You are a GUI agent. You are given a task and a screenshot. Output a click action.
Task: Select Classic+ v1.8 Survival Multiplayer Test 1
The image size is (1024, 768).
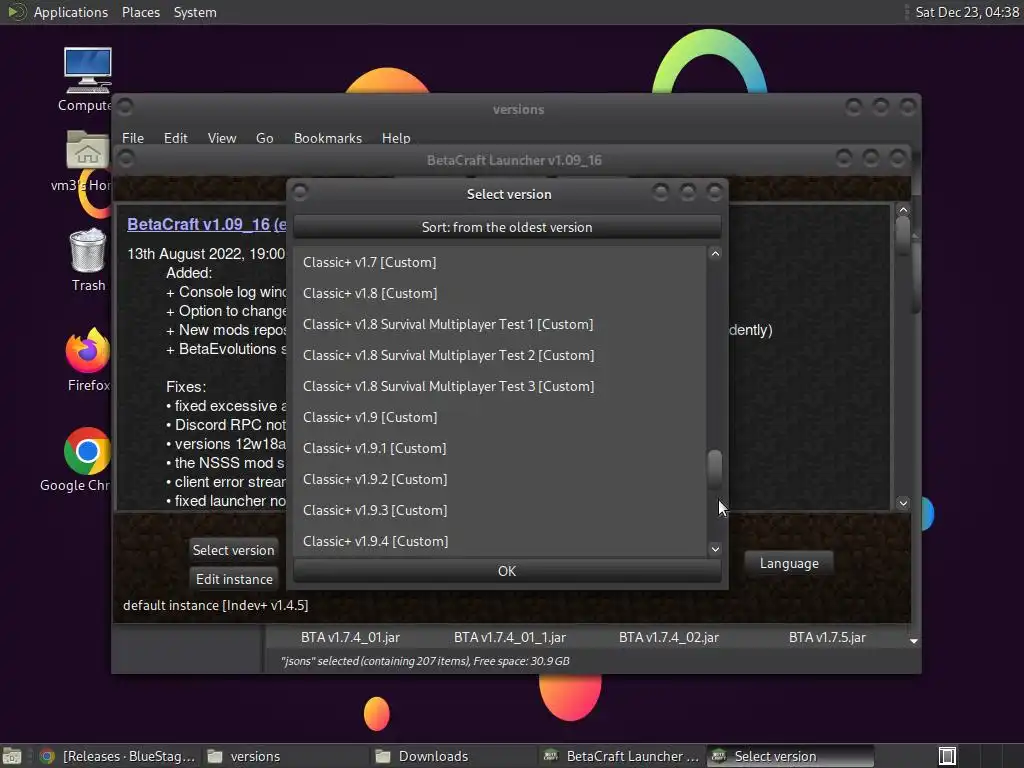click(500, 324)
